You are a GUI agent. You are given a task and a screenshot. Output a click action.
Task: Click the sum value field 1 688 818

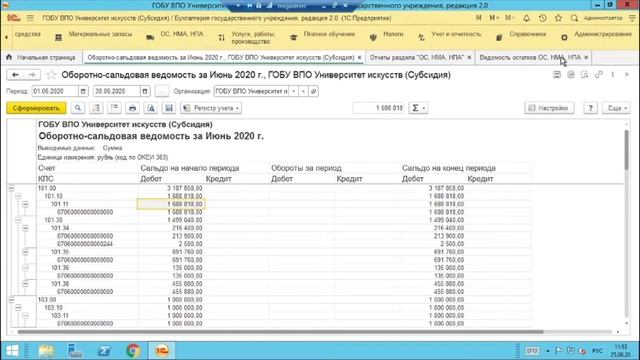(379, 108)
